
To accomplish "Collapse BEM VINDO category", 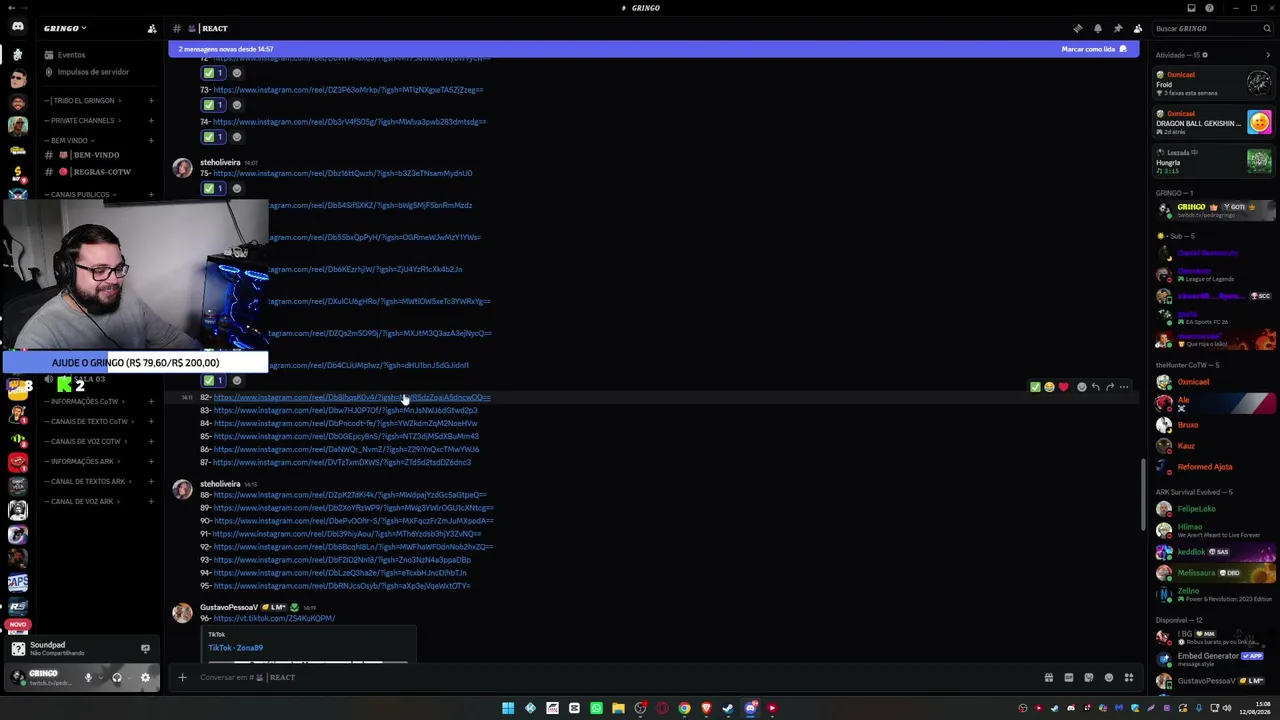I will coord(70,140).
